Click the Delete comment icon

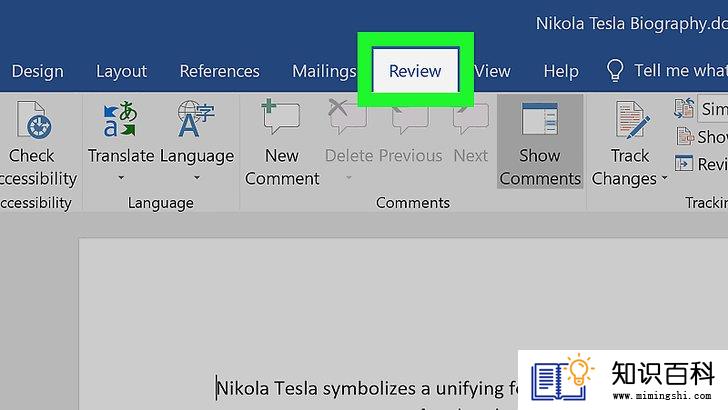[348, 117]
